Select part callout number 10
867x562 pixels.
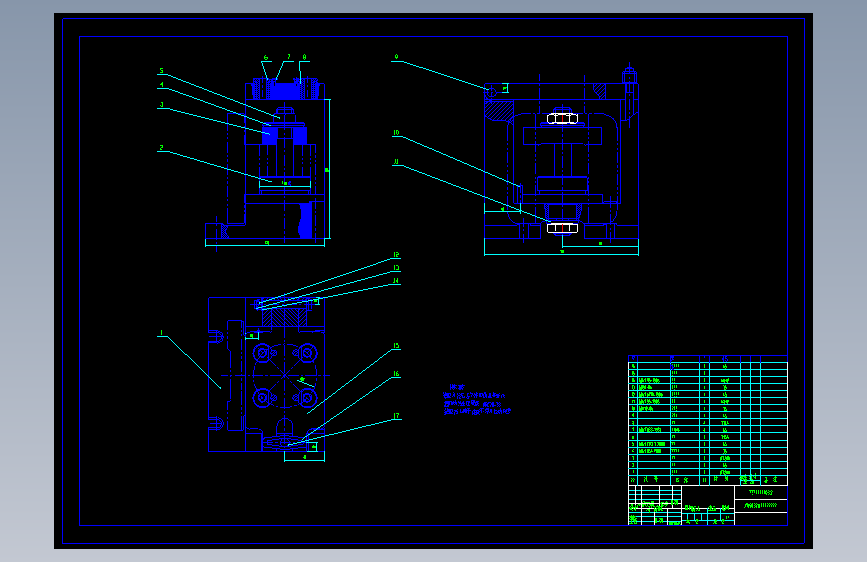tap(396, 133)
